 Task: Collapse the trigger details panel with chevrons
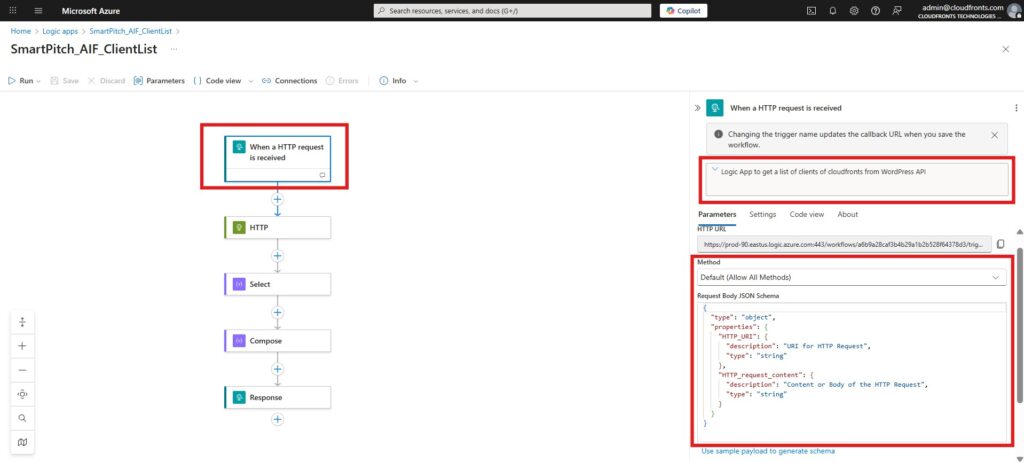[696, 107]
